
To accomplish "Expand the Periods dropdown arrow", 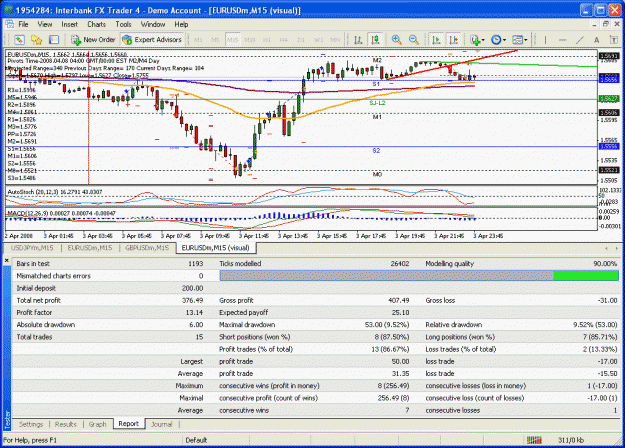I will pos(504,40).
